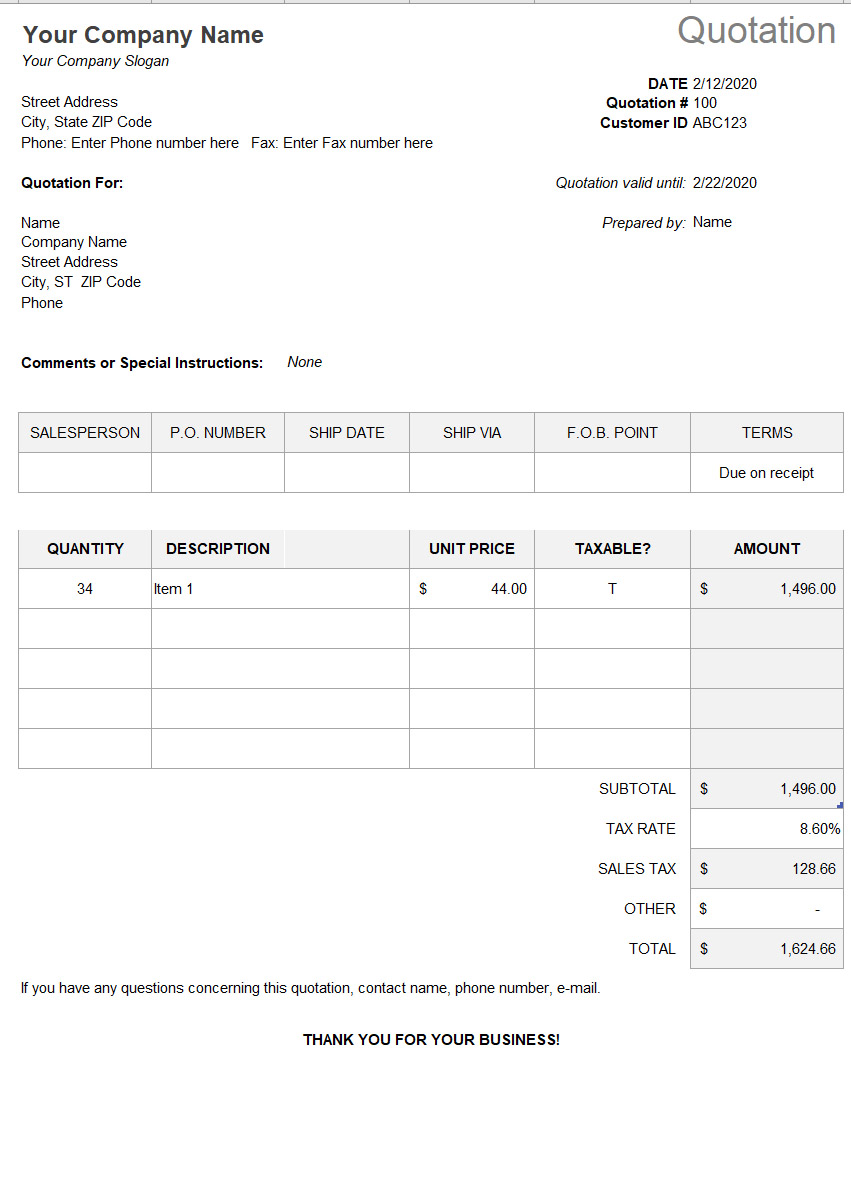Select the date value 2/12/2020
The image size is (851, 1184).
pos(724,84)
